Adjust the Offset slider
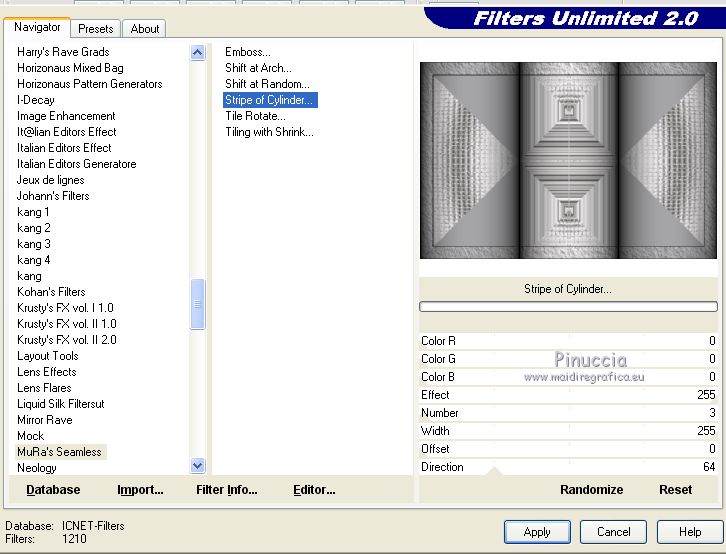 [x=568, y=449]
